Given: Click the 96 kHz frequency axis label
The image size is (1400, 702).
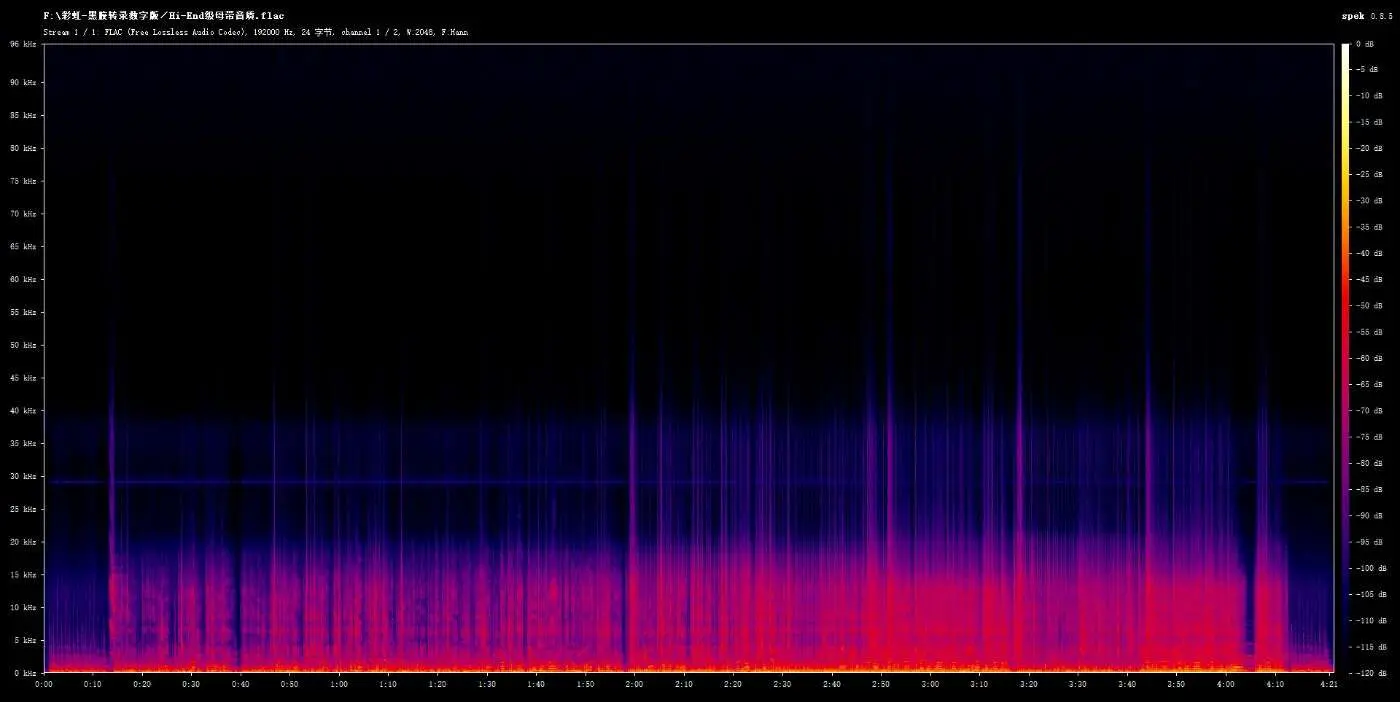Looking at the screenshot, I should pos(23,44).
